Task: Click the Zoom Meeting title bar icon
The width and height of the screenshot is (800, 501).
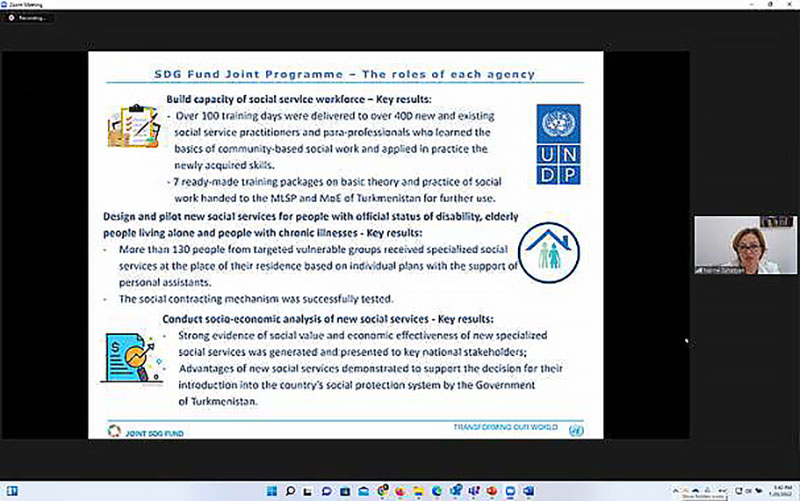Action: tap(7, 5)
